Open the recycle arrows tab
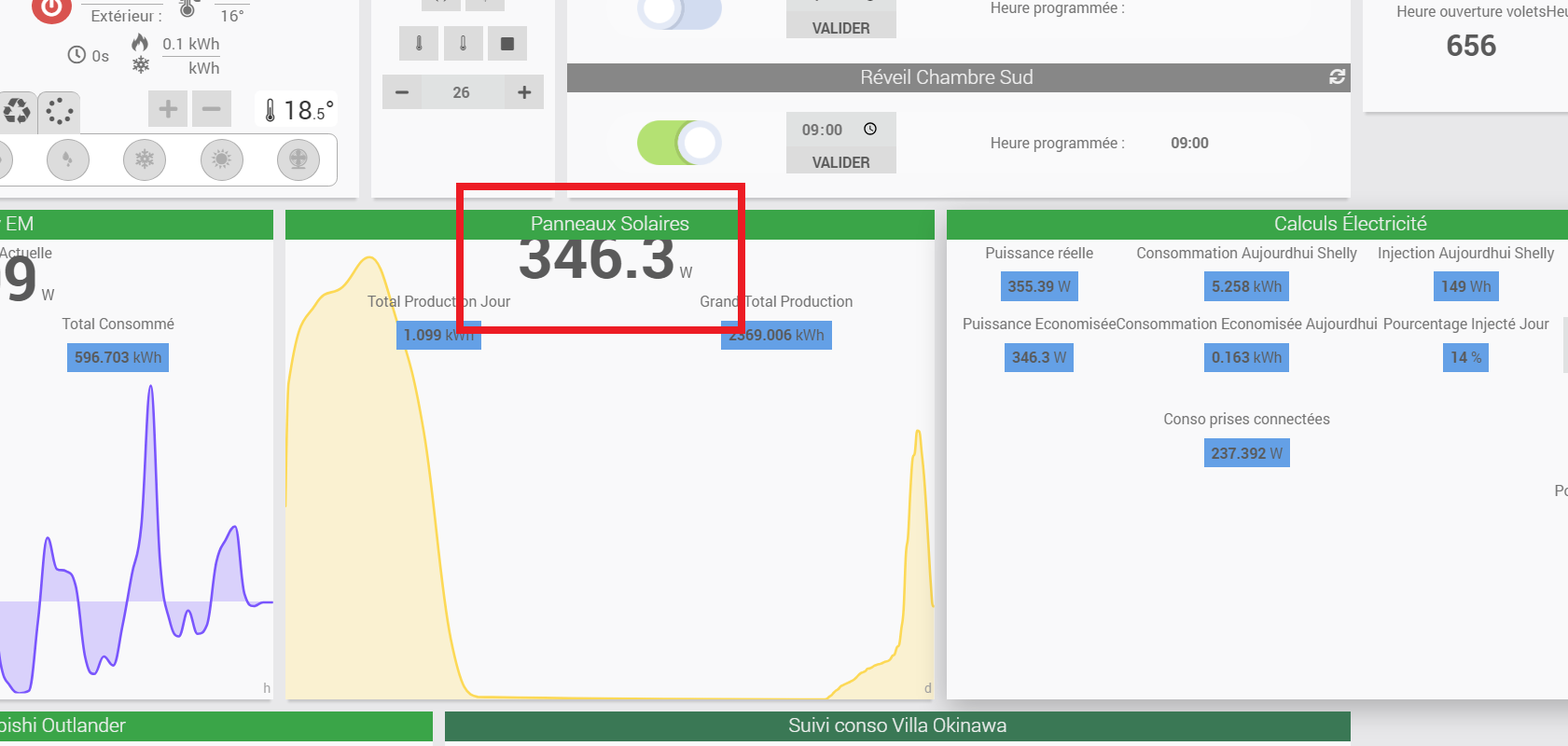1568x746 pixels. 17,112
